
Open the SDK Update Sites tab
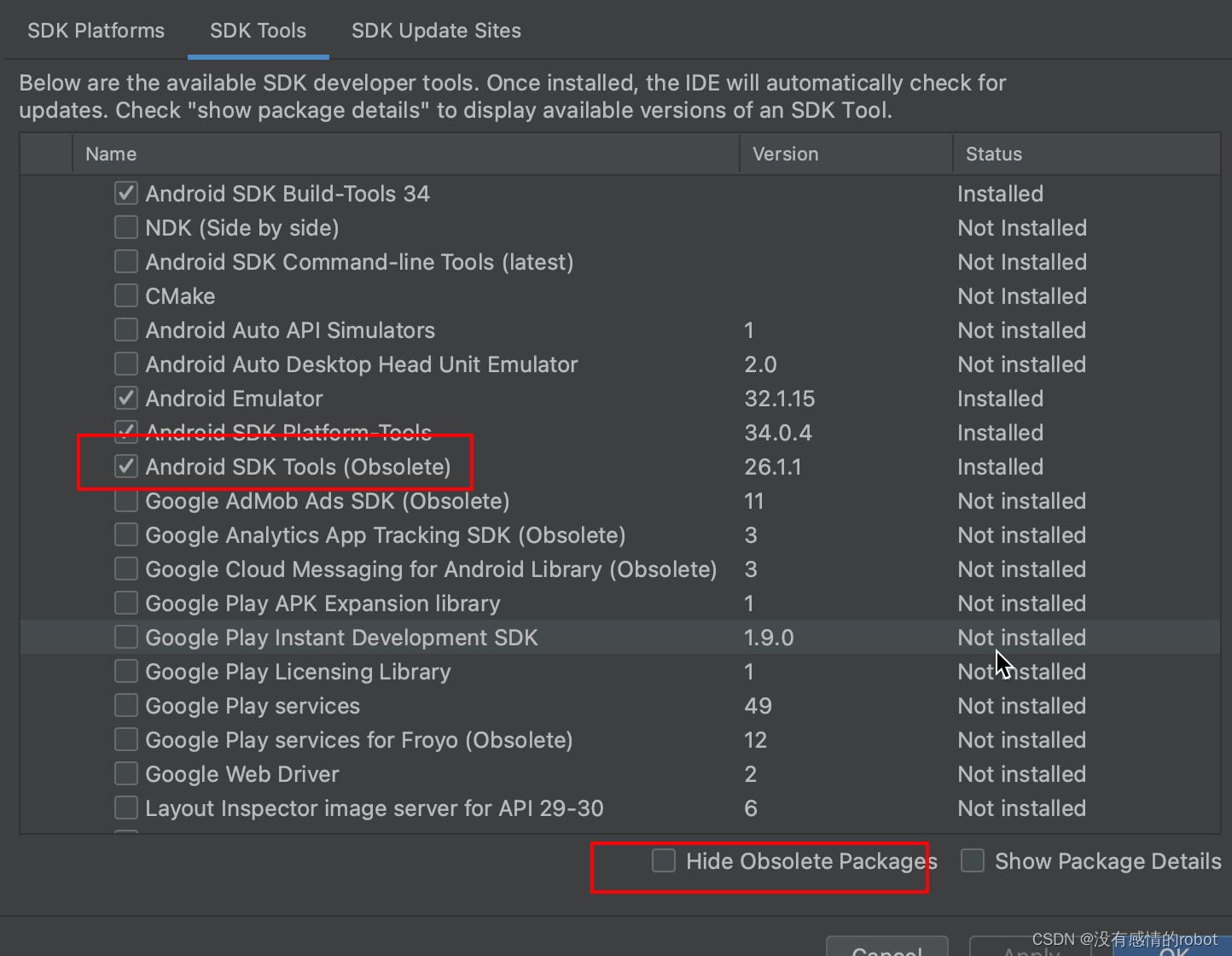[x=436, y=31]
